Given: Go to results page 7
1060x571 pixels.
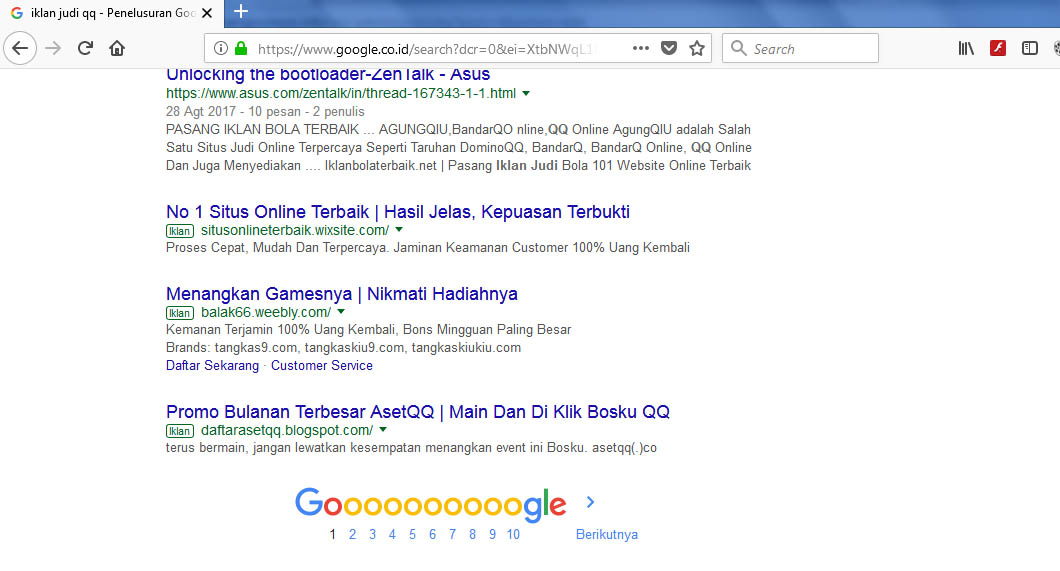Looking at the screenshot, I should pyautogui.click(x=452, y=535).
